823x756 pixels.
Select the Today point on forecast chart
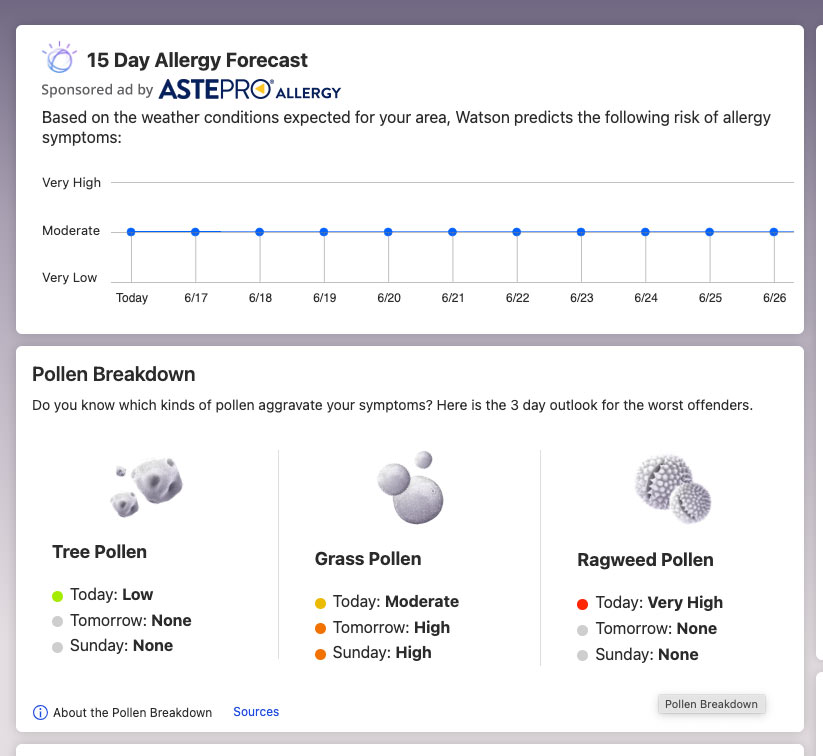[x=131, y=232]
